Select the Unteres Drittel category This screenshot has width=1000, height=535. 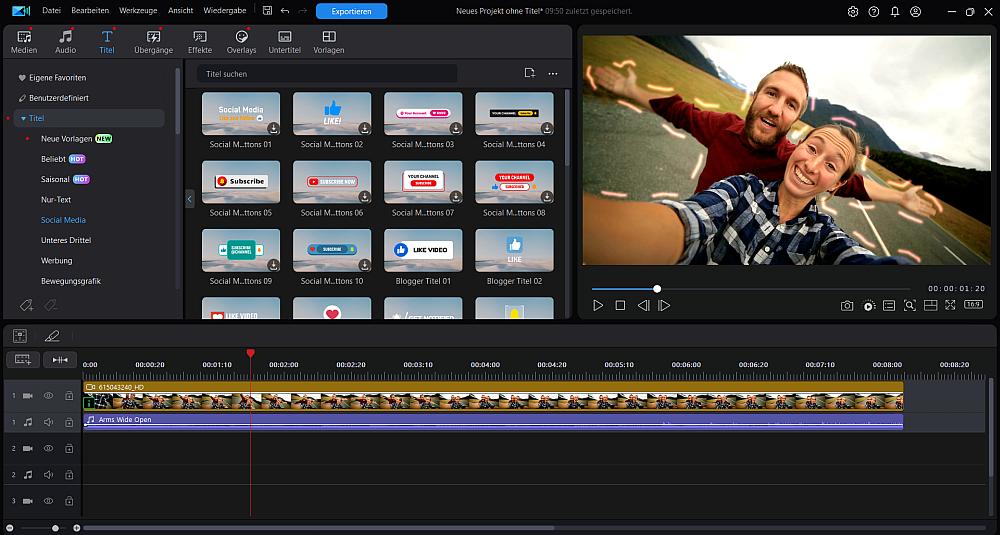(x=66, y=240)
